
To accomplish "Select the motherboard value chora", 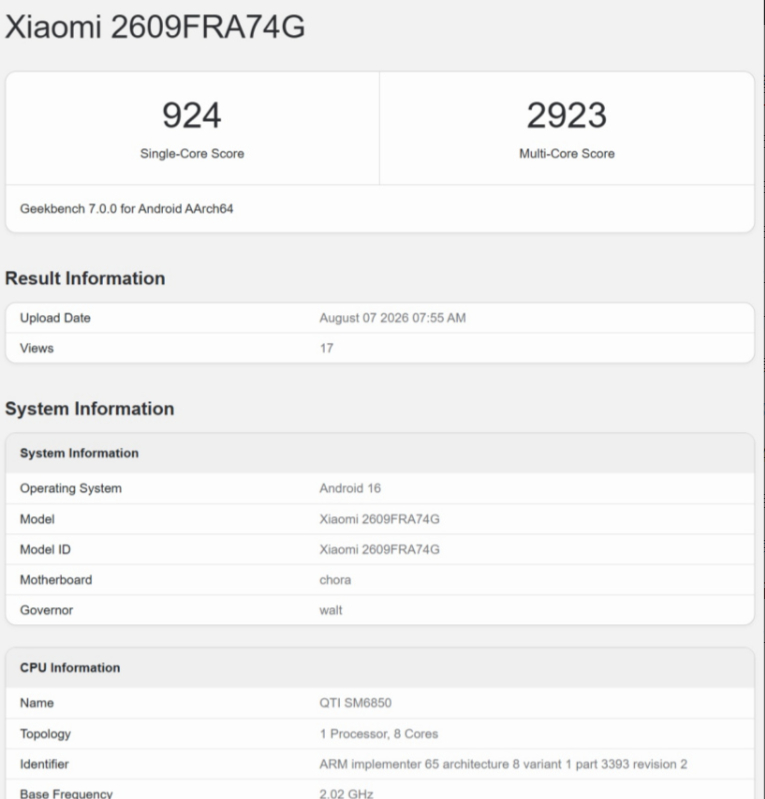I will [x=335, y=580].
